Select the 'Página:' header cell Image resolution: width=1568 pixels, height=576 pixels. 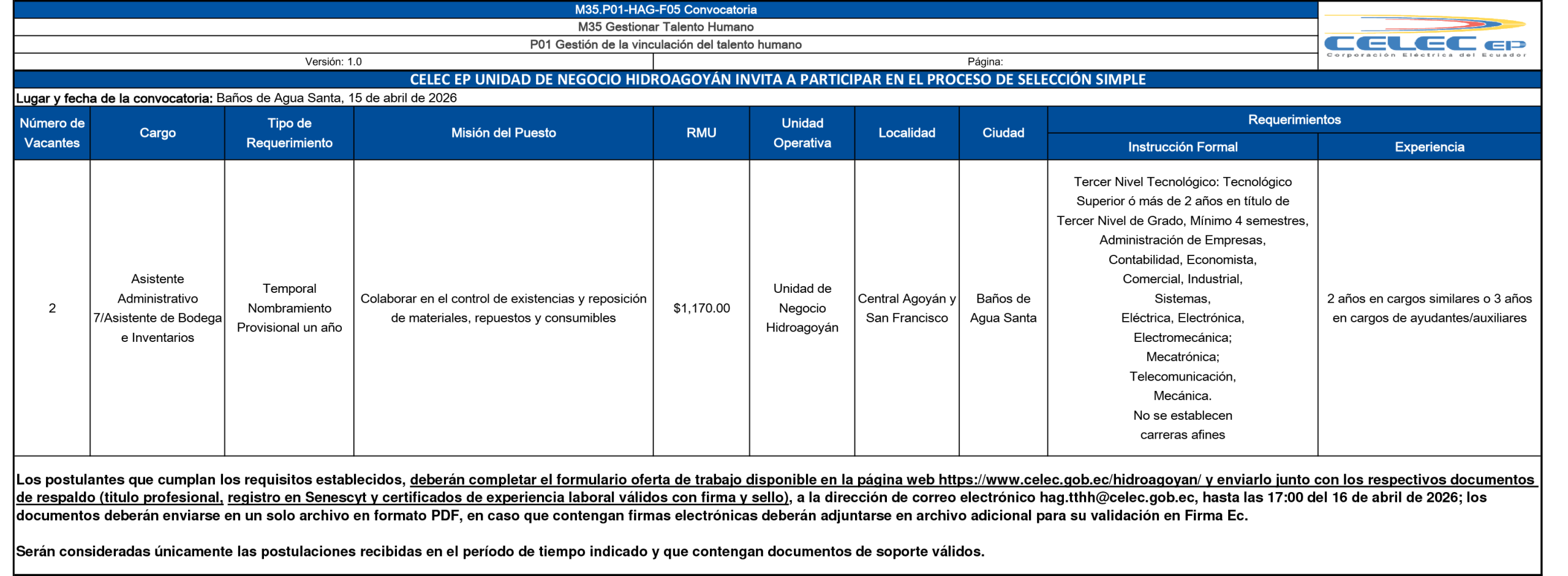click(984, 62)
